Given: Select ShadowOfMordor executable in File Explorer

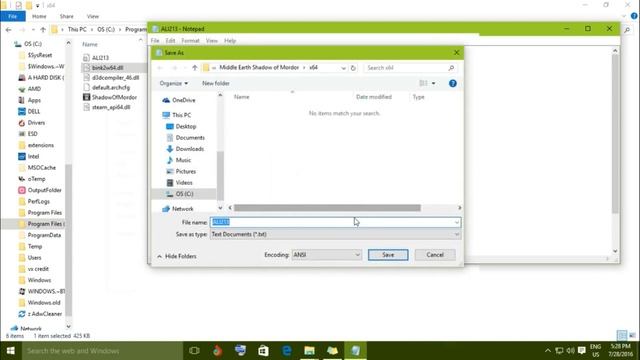Looking at the screenshot, I should [x=114, y=97].
